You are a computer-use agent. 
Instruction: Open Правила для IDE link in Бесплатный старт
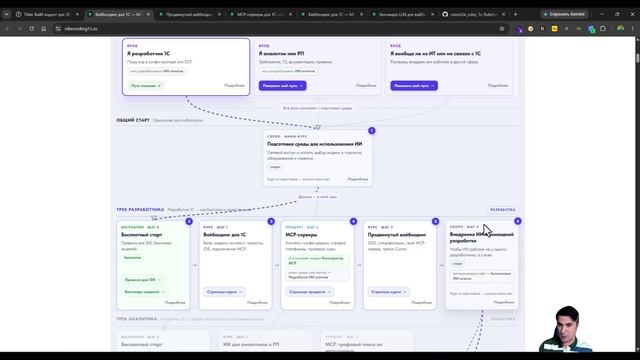click(143, 280)
